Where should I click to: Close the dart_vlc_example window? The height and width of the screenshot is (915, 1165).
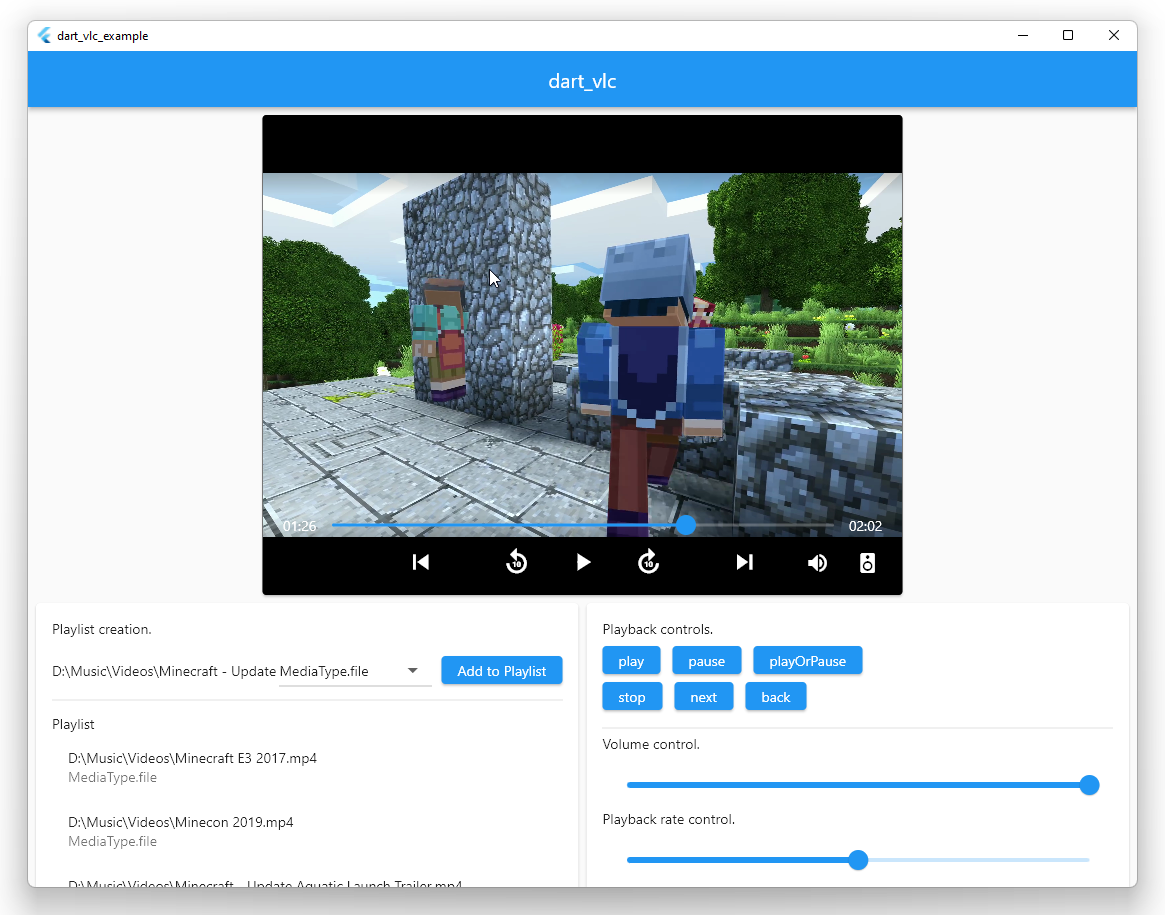pyautogui.click(x=1114, y=35)
